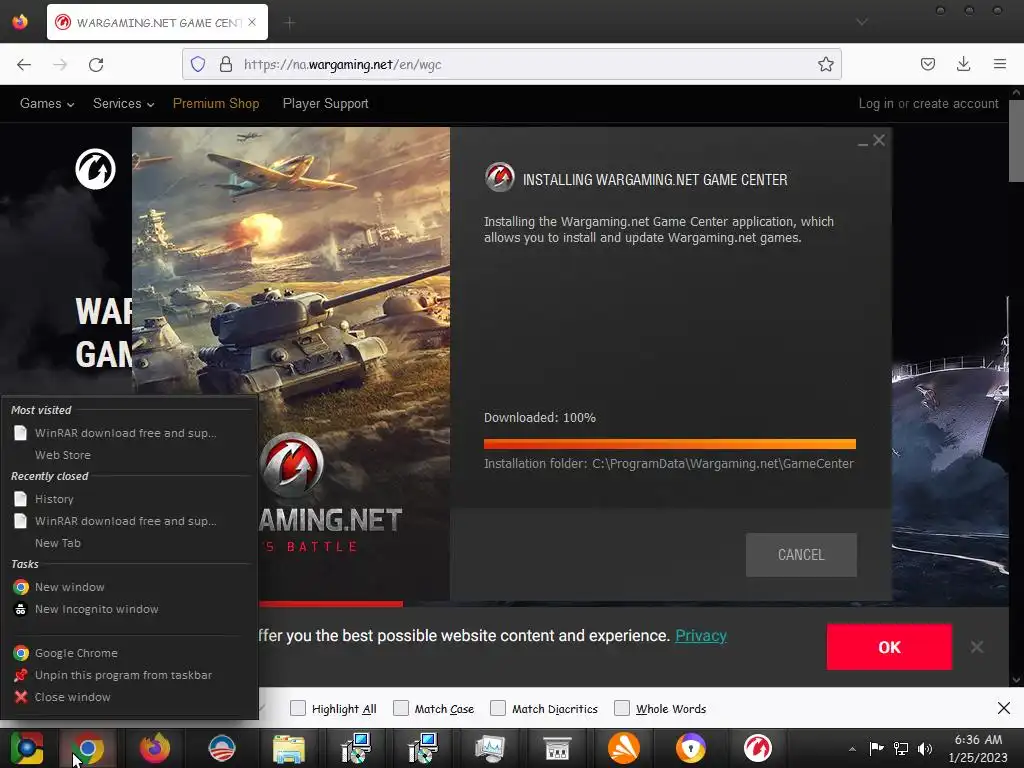Open the purple padlock taskbar icon
Viewport: 1024px width, 768px height.
690,748
